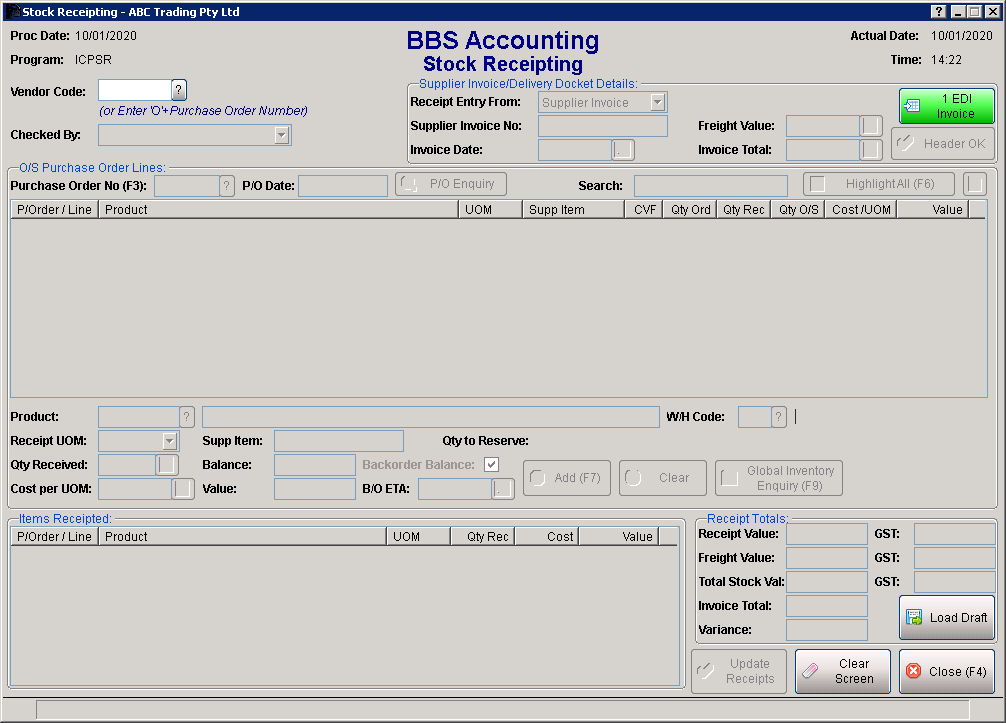Click the Purchase Order No lookup icon
Image resolution: width=1006 pixels, height=723 pixels.
227,185
